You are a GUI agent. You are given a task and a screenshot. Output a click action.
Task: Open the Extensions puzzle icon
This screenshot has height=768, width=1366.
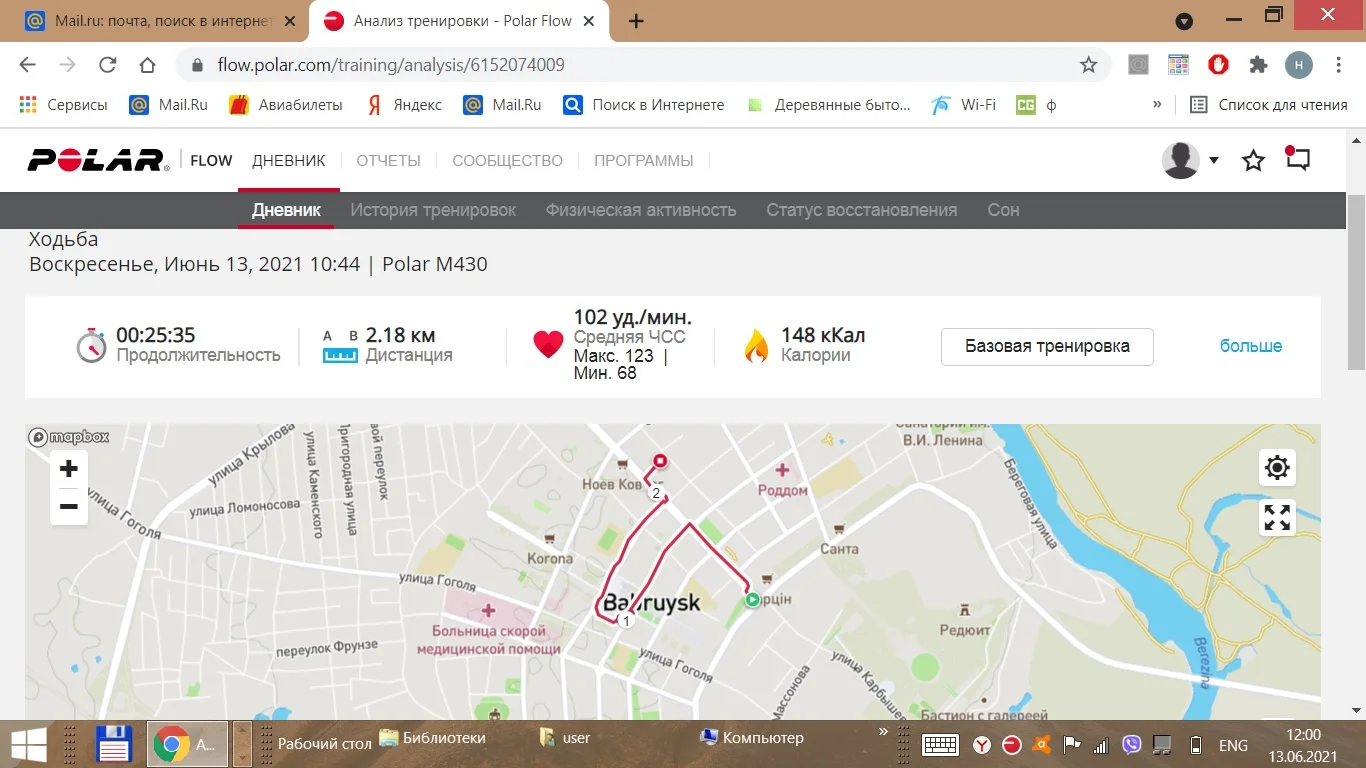pos(1258,65)
